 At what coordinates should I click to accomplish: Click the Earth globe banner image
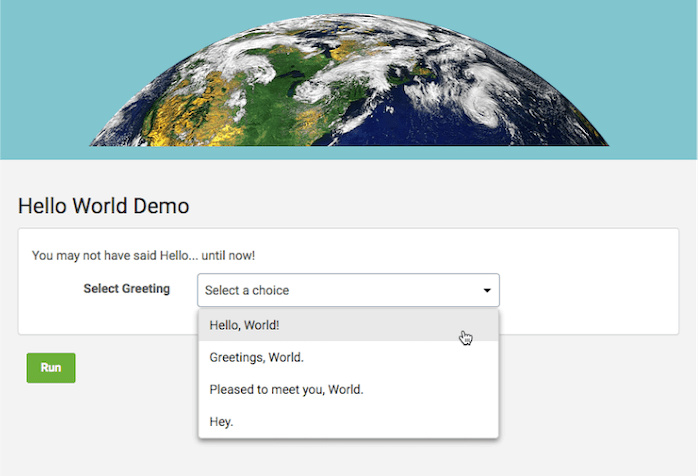pos(349,79)
